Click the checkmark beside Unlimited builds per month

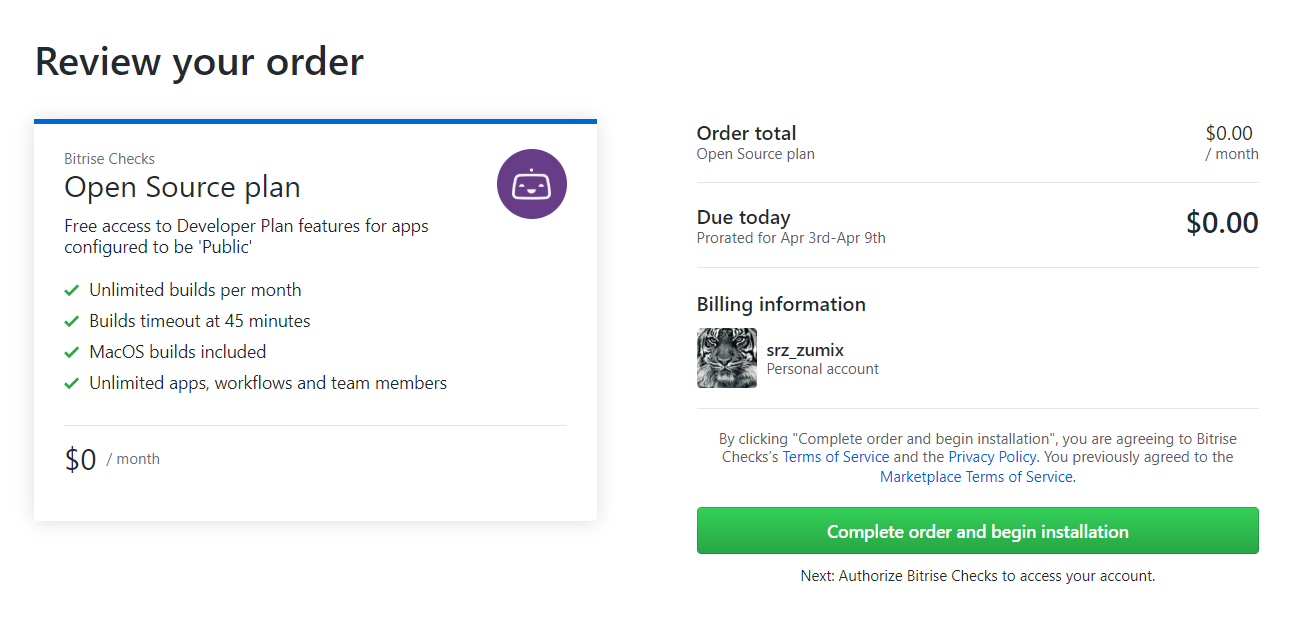pos(71,290)
